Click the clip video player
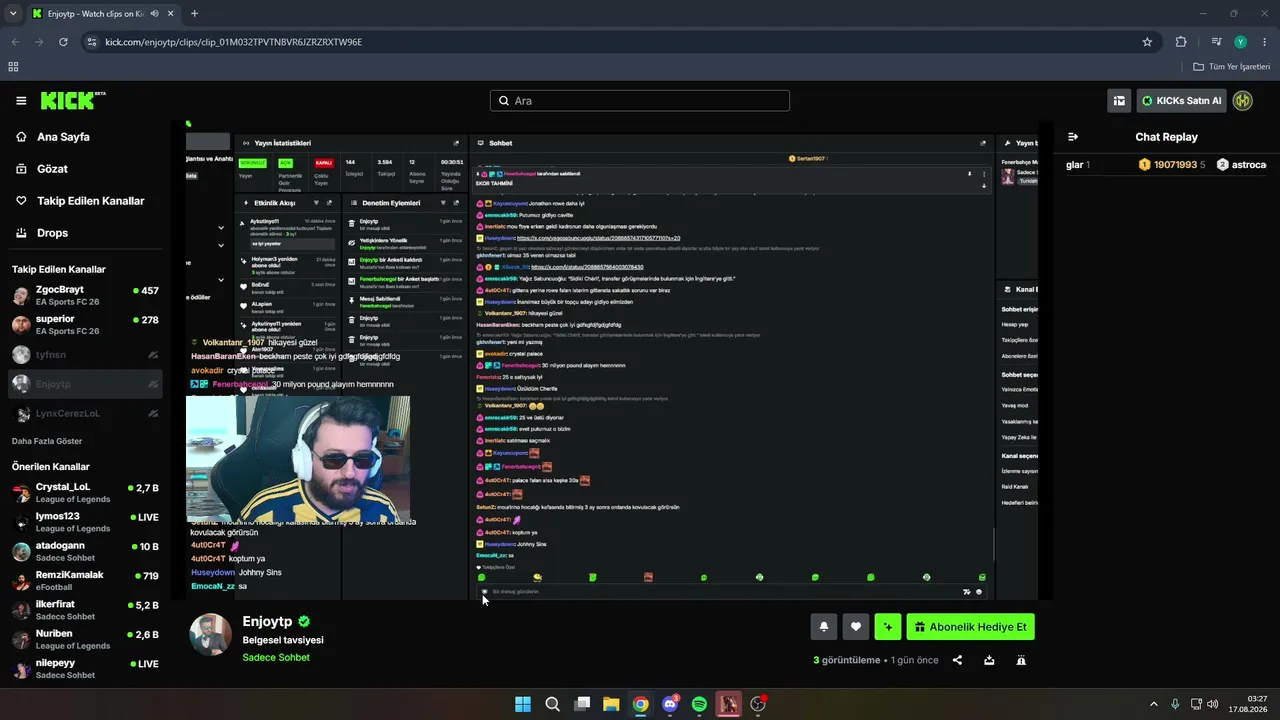Screen dimensions: 1280x720 [612, 361]
